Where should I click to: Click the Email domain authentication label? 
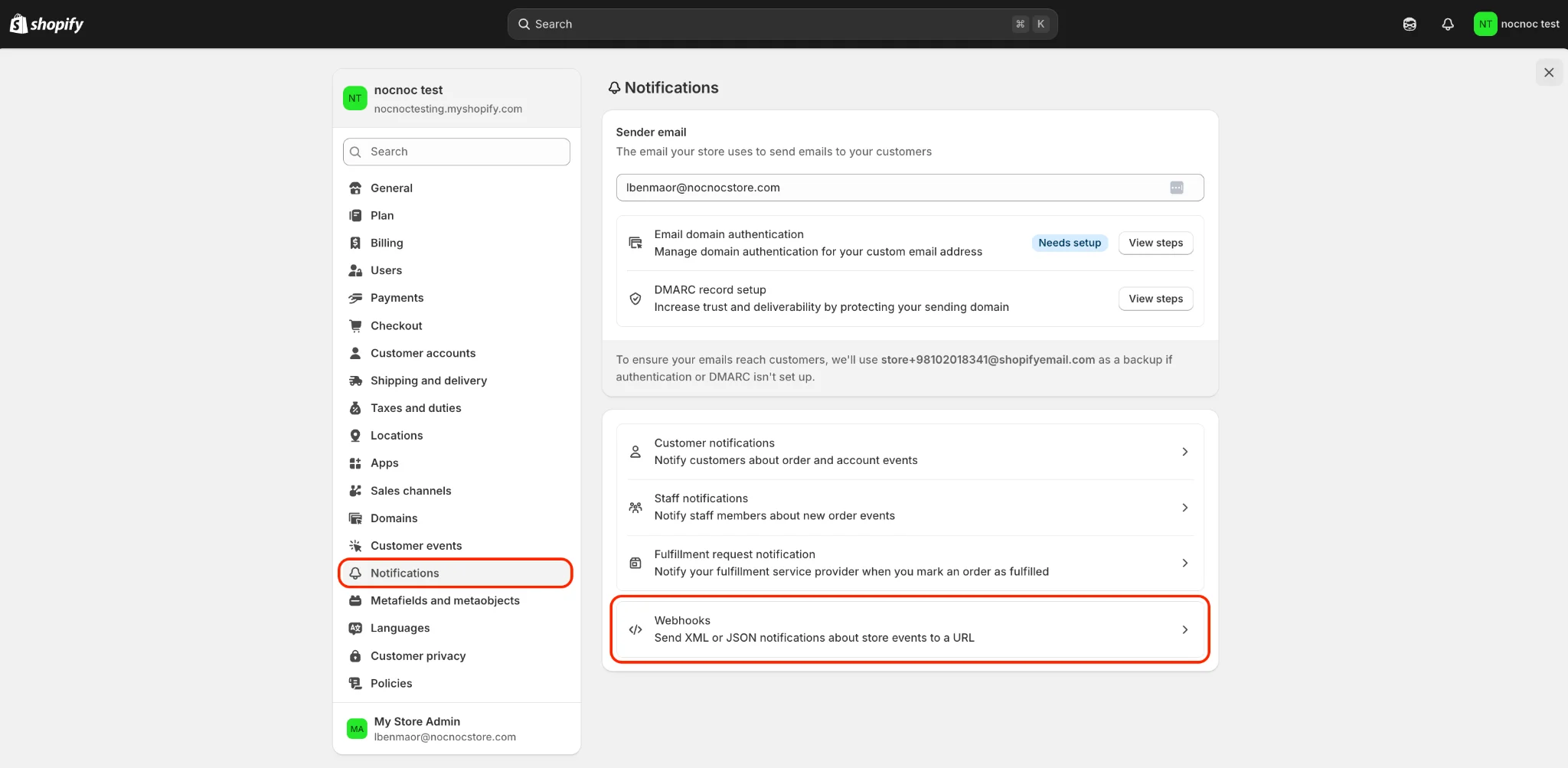pos(729,234)
